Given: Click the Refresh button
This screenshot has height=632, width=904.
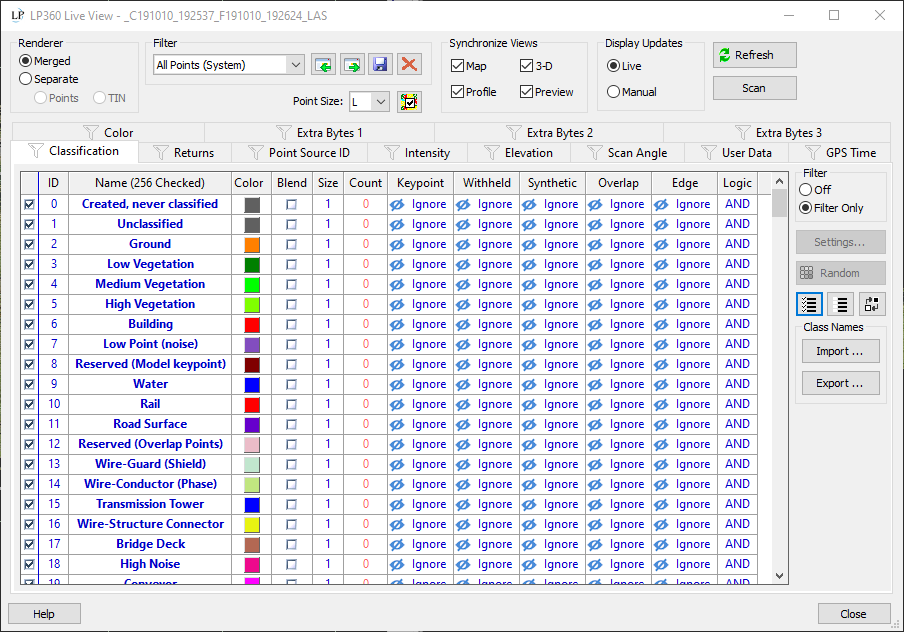Looking at the screenshot, I should 755,55.
